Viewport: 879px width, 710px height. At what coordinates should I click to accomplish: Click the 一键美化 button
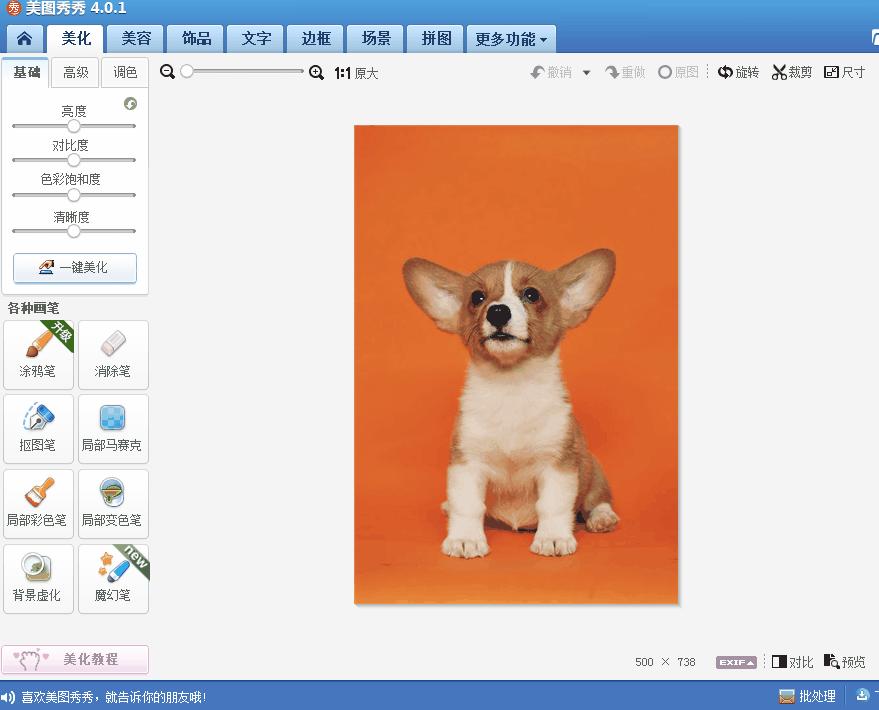coord(75,268)
